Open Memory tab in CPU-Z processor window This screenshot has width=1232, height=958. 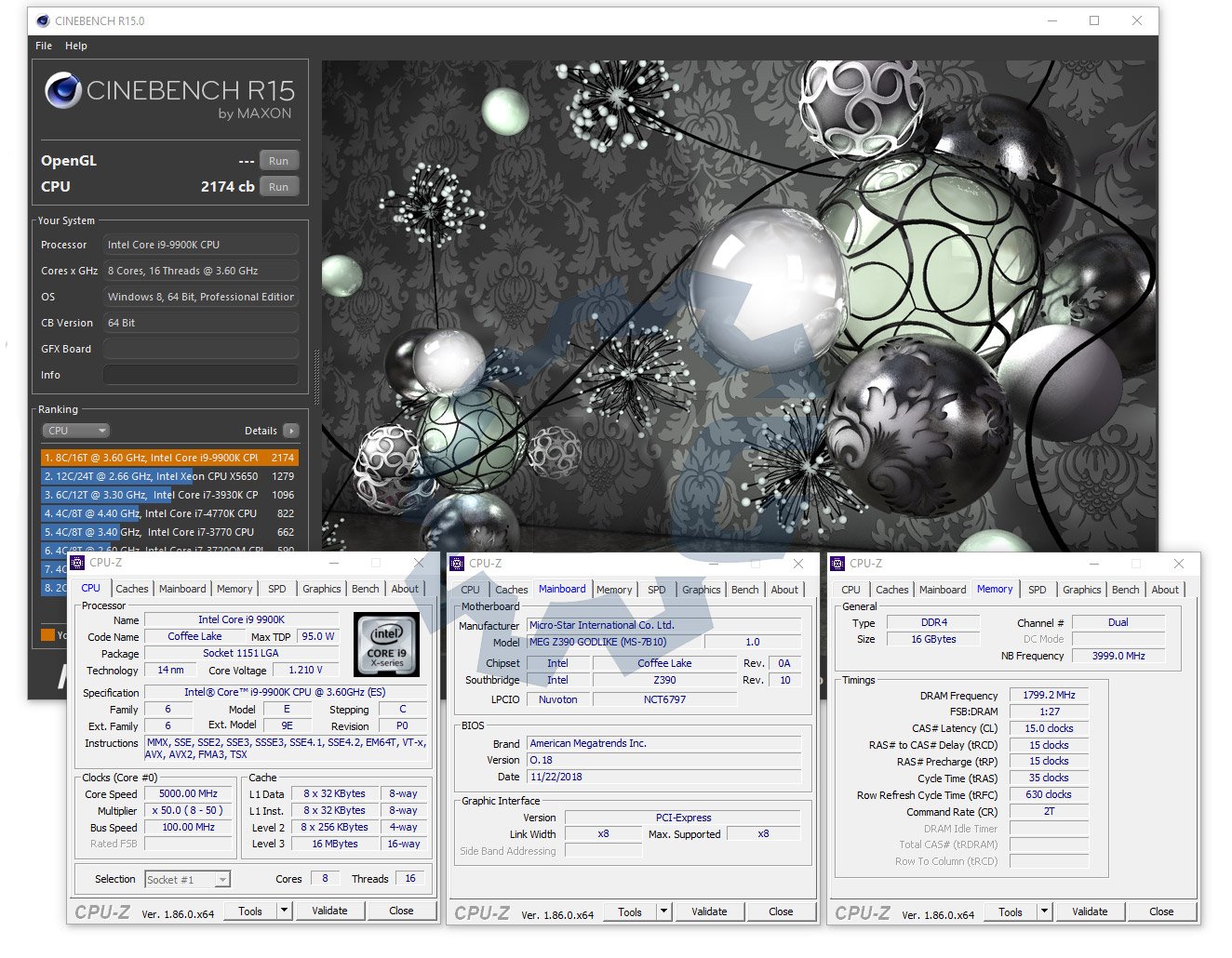(234, 589)
